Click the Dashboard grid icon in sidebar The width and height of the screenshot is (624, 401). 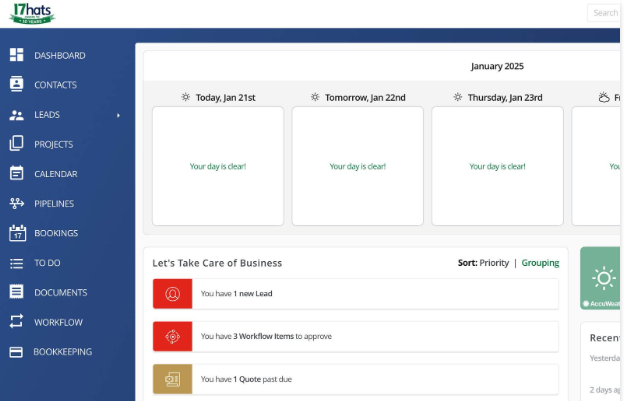[16, 55]
